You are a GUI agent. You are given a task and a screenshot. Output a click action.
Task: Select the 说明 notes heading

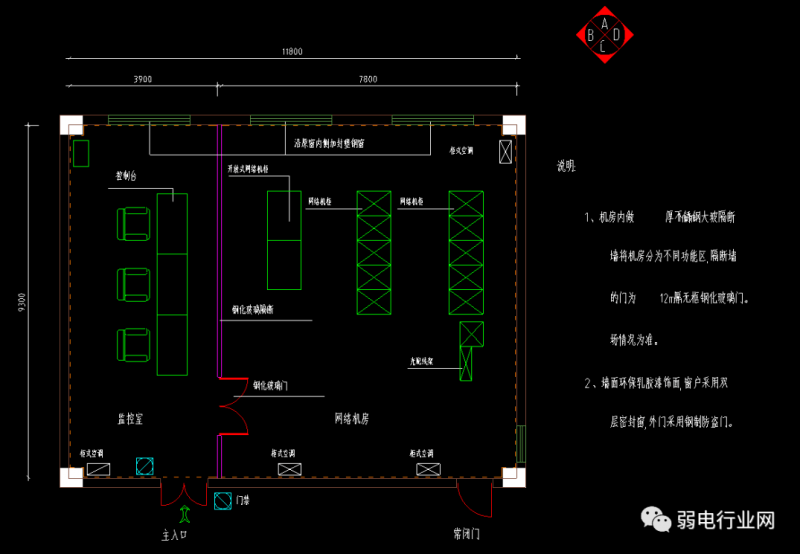click(566, 167)
